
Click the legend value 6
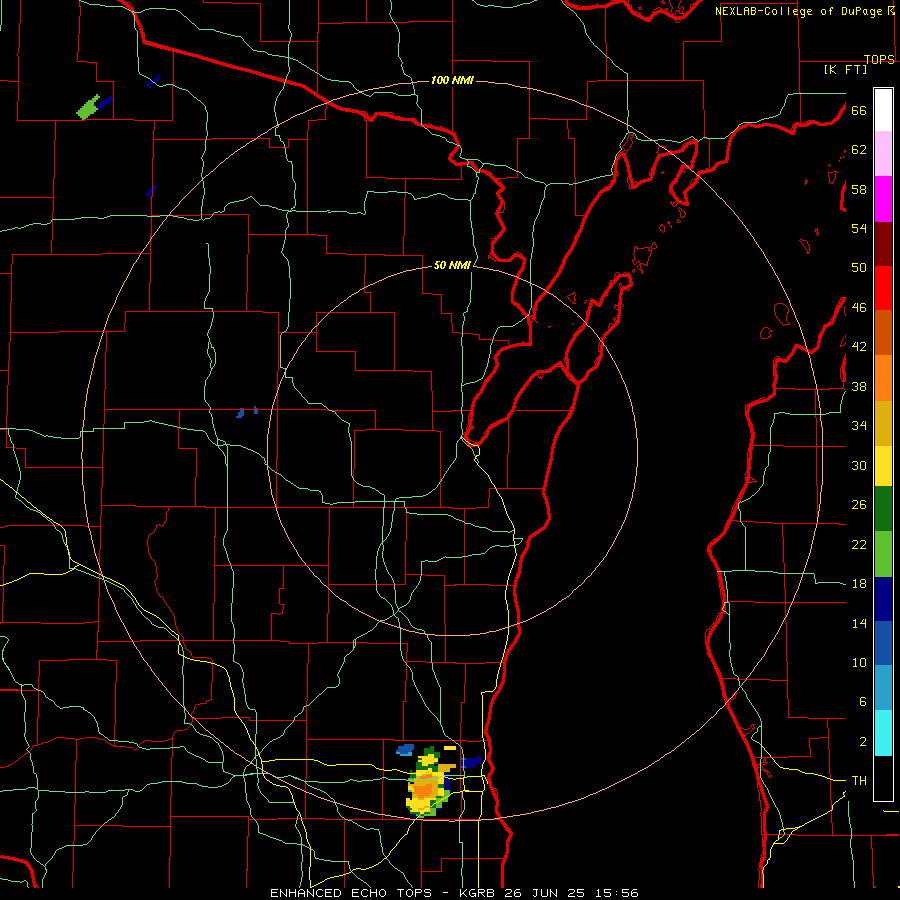[862, 702]
